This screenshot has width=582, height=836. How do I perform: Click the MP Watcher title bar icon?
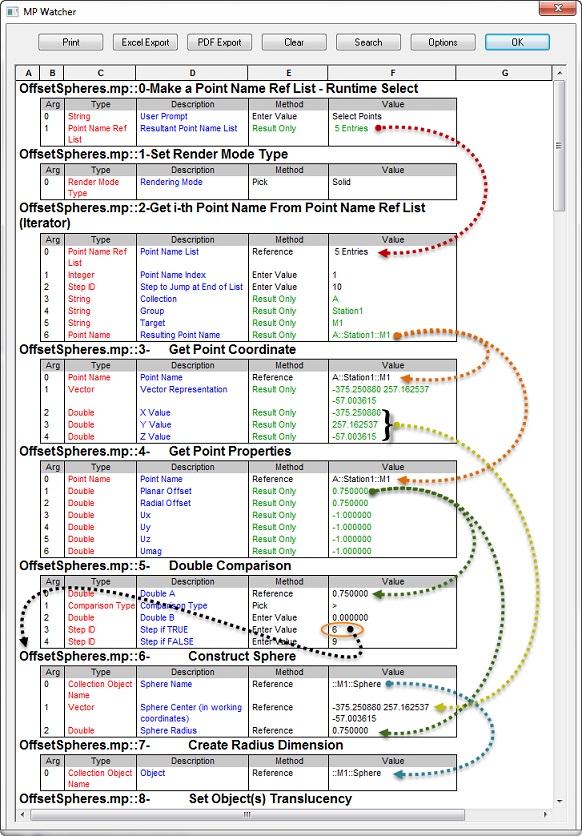click(12, 11)
